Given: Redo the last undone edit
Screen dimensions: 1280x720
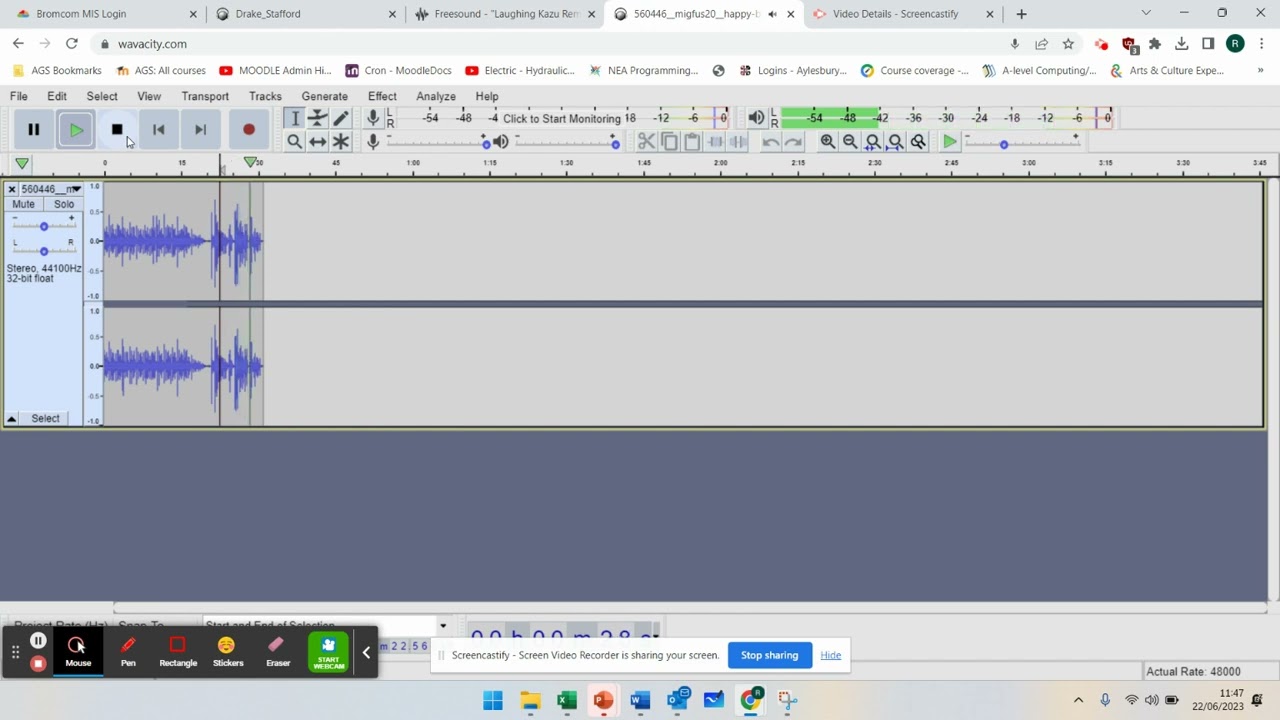Looking at the screenshot, I should click(793, 142).
